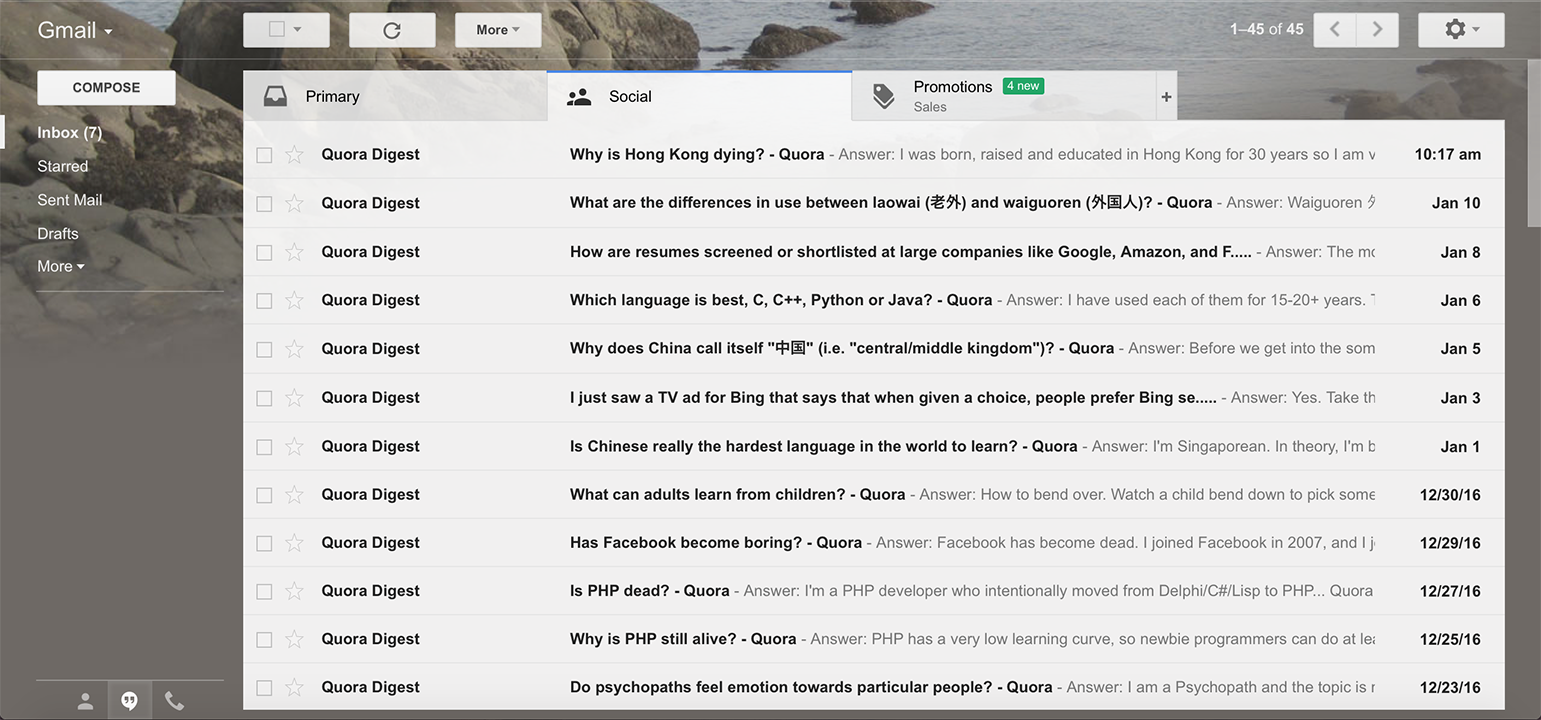This screenshot has height=720, width=1541.
Task: Go to the newer messages arrow
Action: [1335, 30]
